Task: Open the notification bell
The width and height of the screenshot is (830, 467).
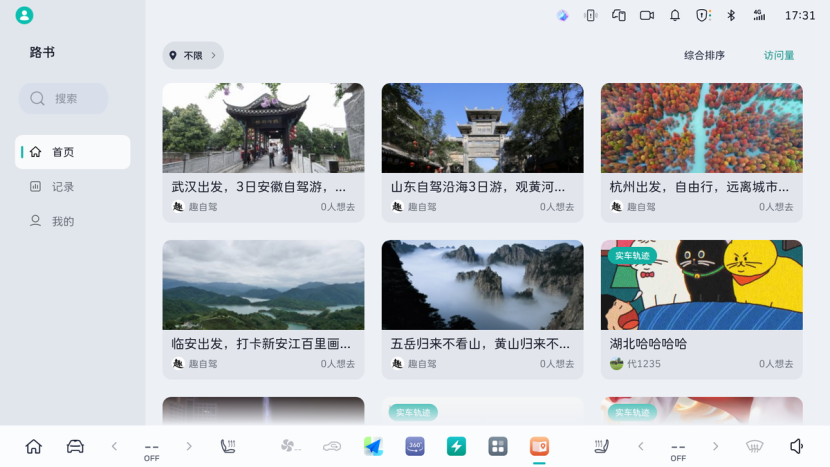Action: coord(675,15)
